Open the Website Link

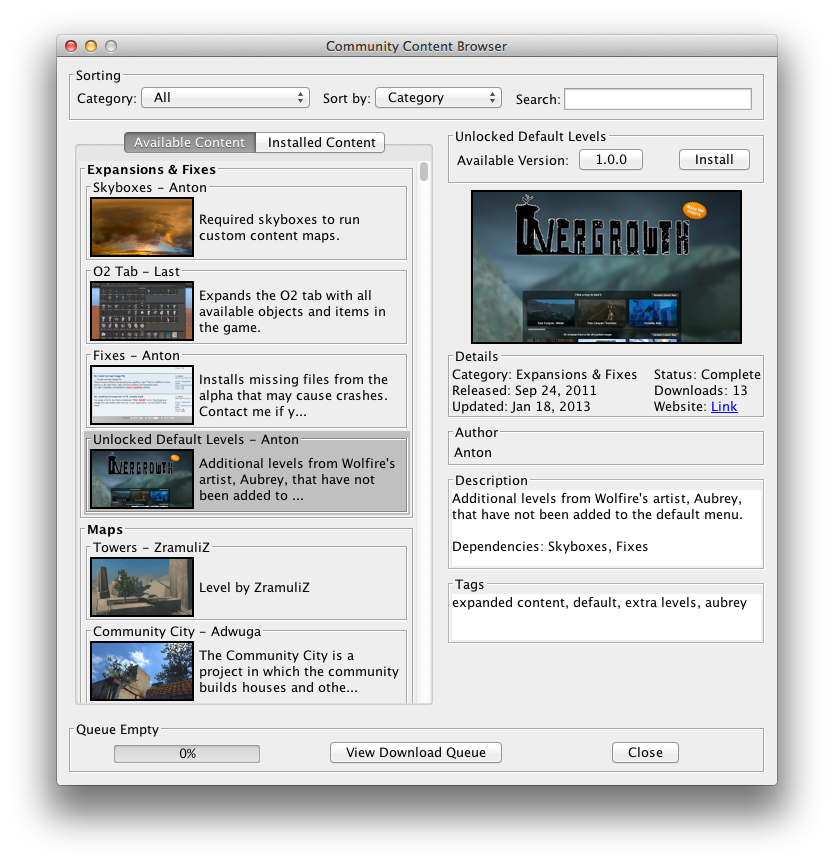click(x=724, y=407)
